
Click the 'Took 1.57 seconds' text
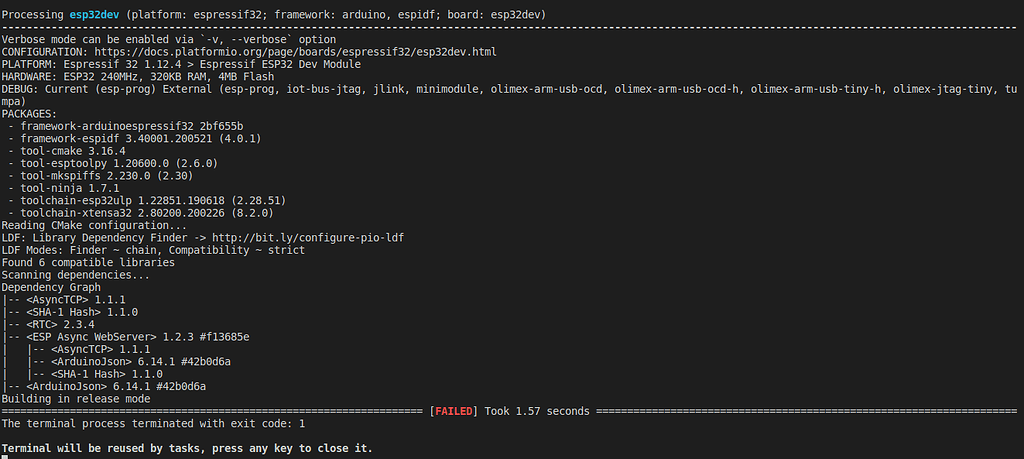pyautogui.click(x=536, y=411)
